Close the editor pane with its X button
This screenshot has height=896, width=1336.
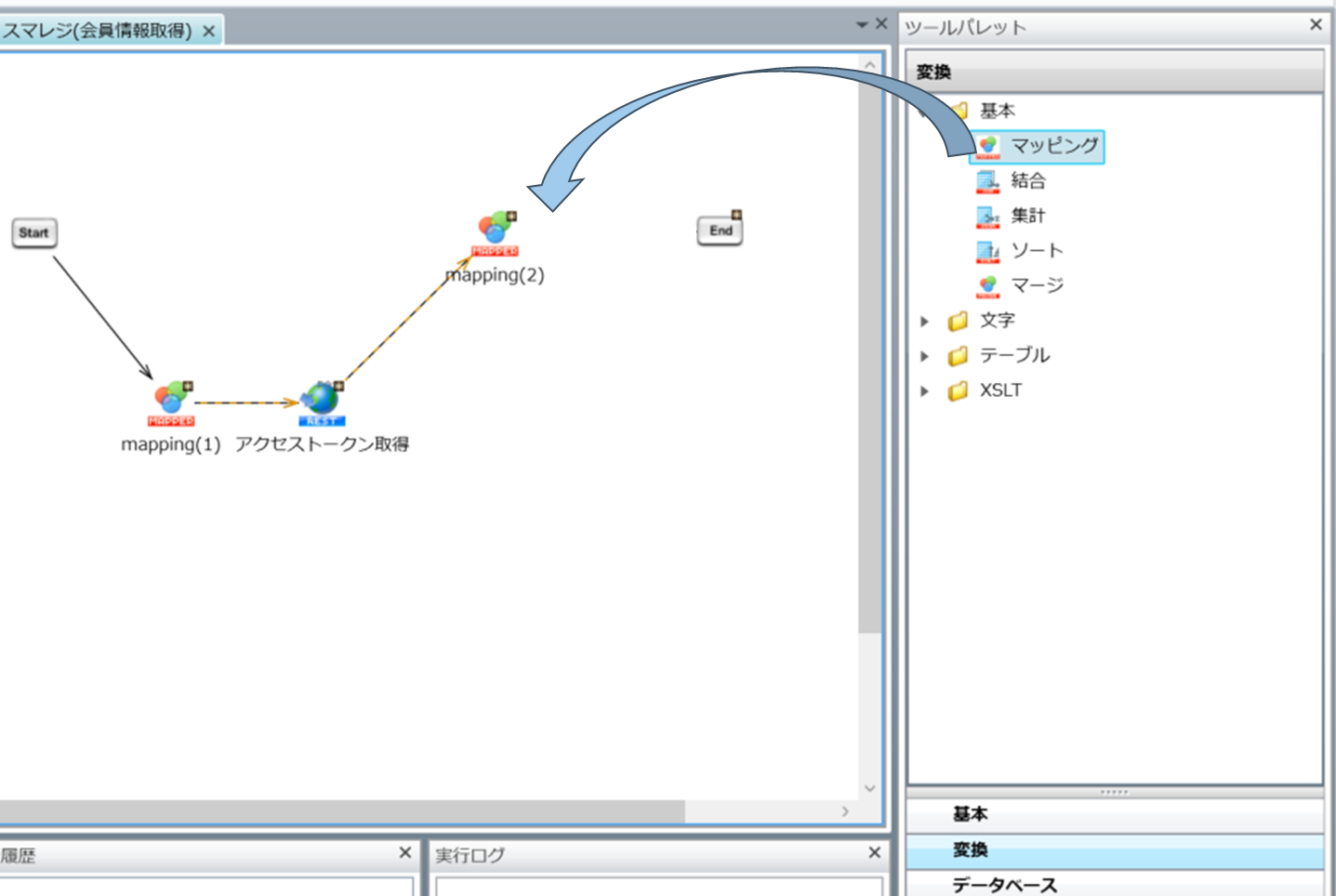point(881,24)
